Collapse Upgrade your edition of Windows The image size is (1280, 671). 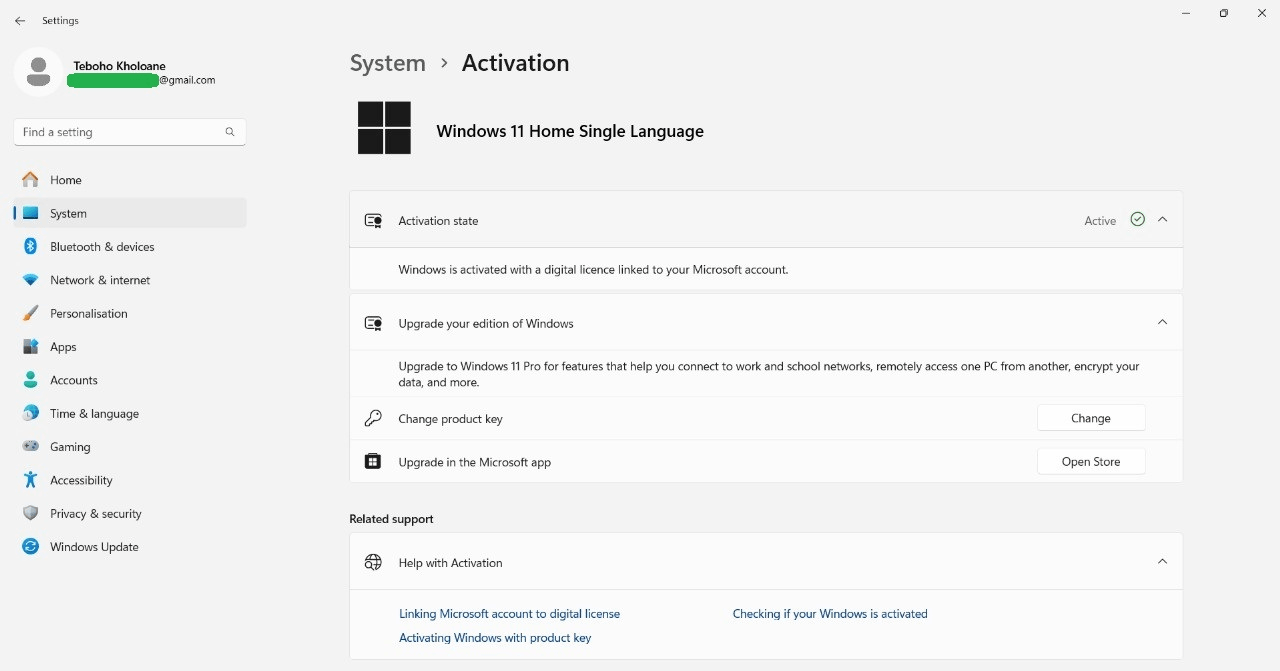coord(1162,322)
